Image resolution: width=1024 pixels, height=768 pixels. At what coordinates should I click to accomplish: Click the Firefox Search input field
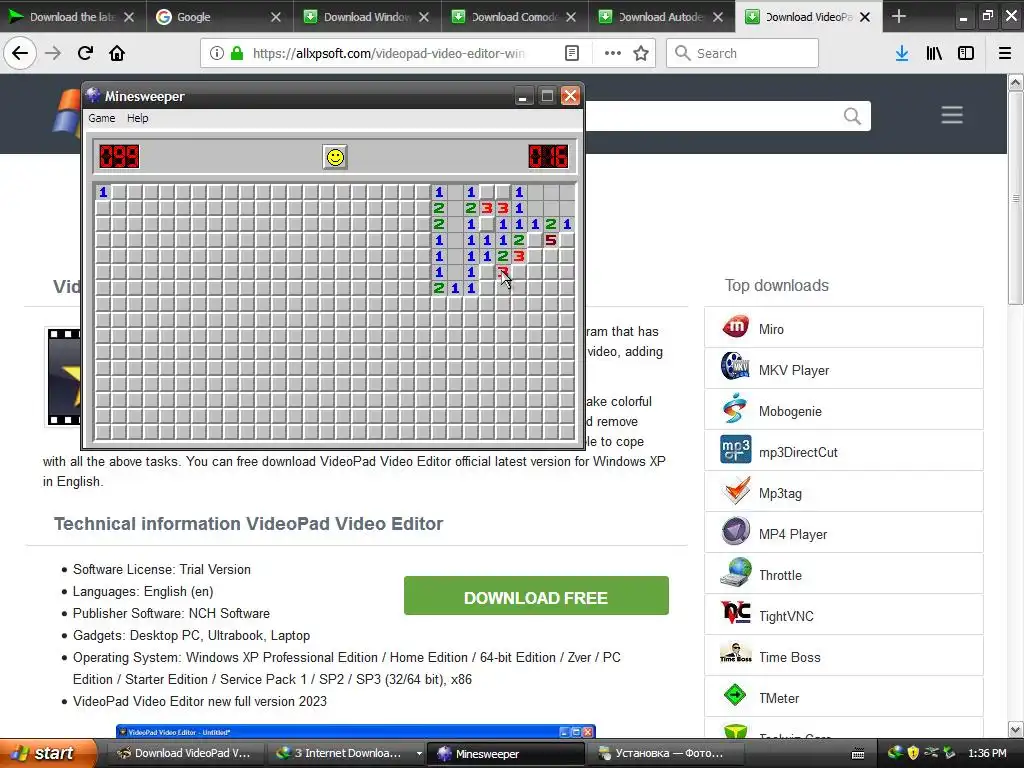click(x=742, y=53)
